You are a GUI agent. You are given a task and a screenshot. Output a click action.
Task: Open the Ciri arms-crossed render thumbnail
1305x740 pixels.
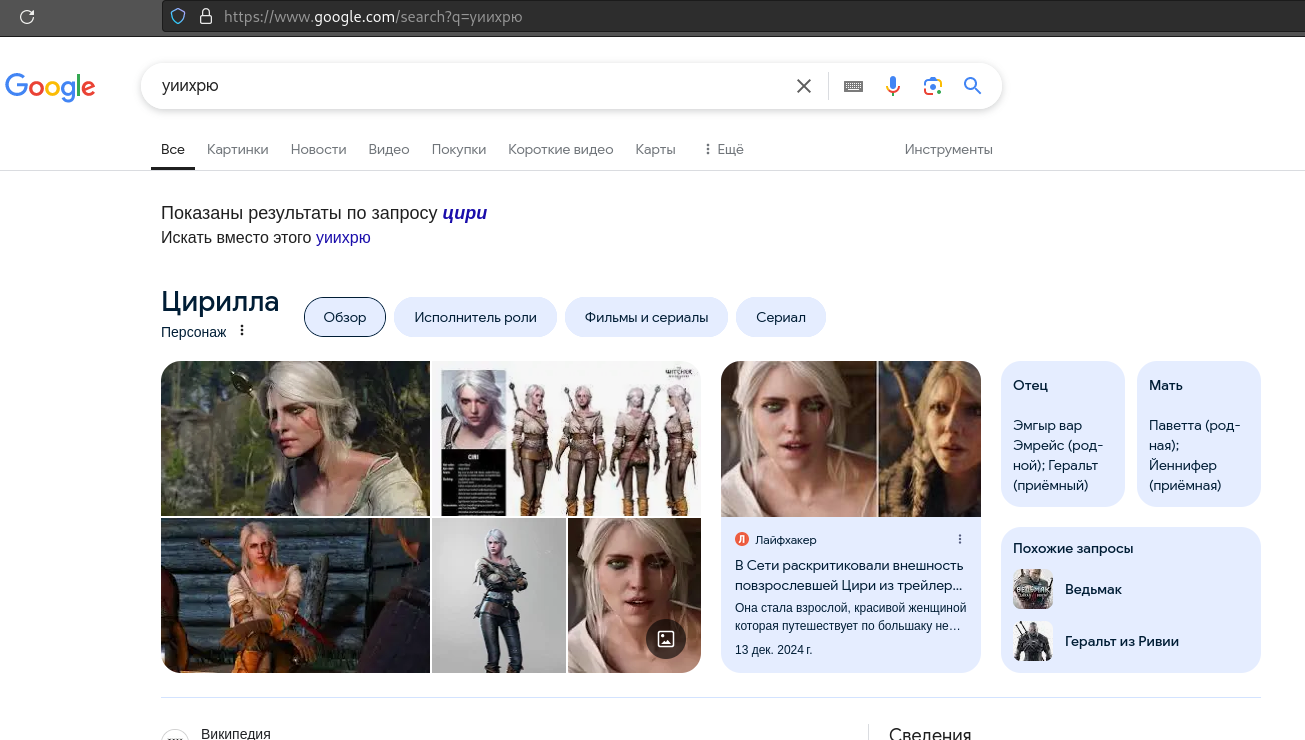pyautogui.click(x=499, y=595)
